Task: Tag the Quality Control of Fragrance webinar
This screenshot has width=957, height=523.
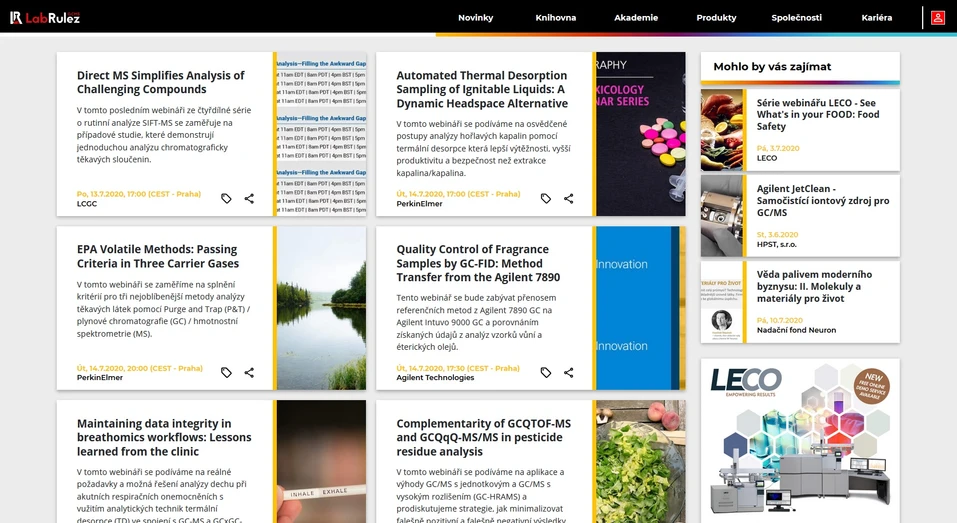Action: (x=546, y=372)
